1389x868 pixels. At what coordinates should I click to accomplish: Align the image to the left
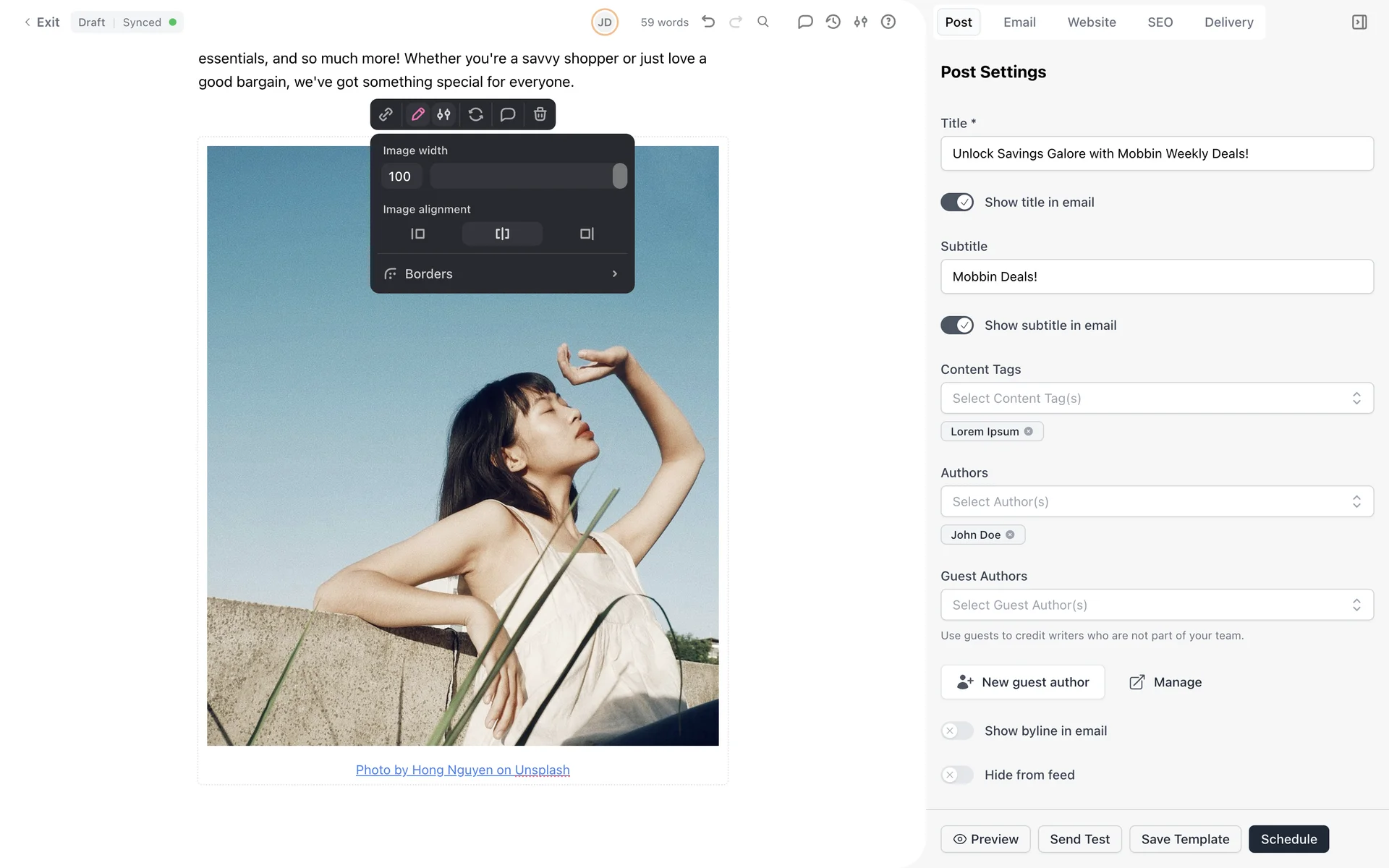[x=417, y=234]
